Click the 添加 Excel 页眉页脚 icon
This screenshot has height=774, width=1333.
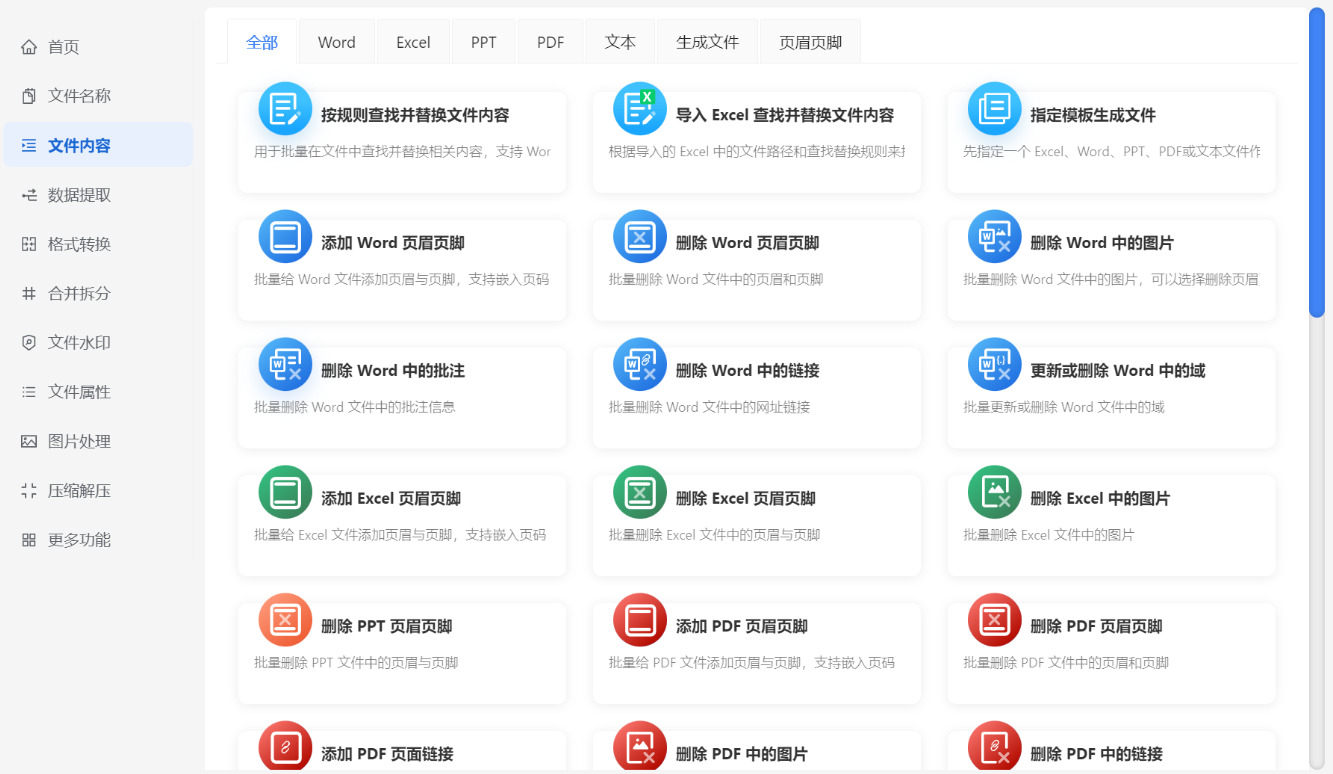click(285, 492)
